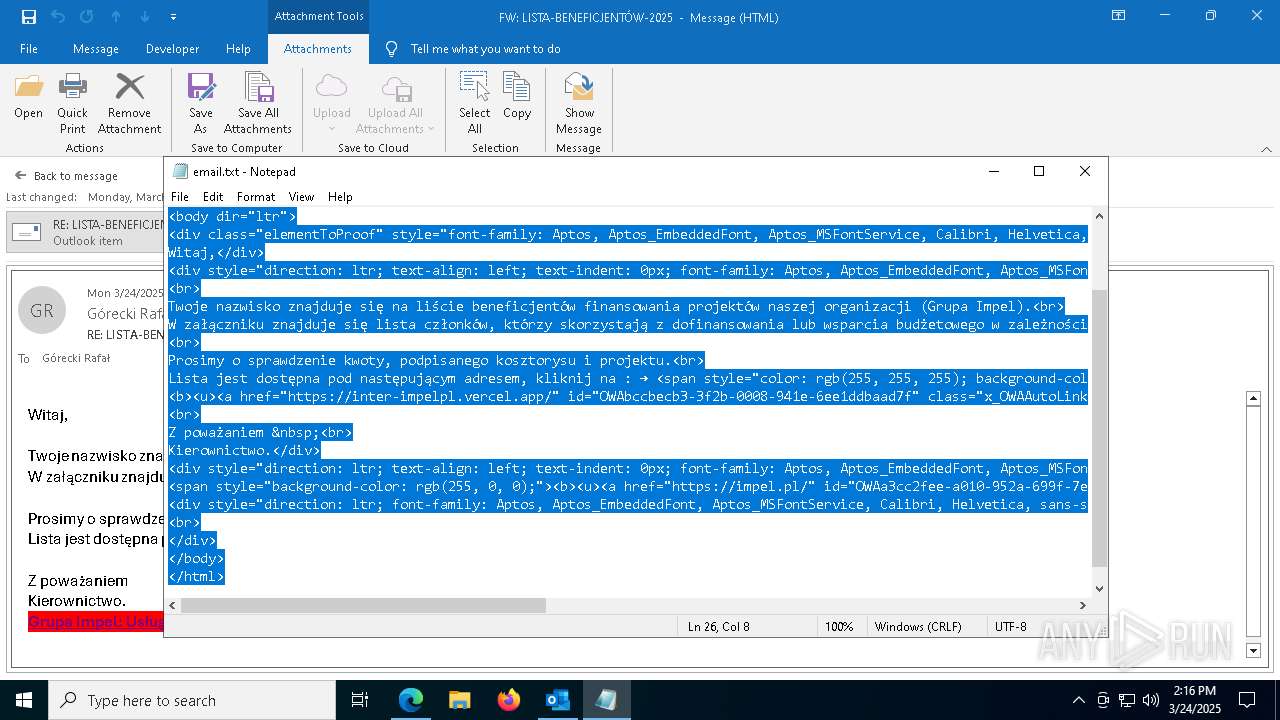The height and width of the screenshot is (720, 1280).
Task: Open the Notepad Format menu
Action: pos(256,197)
